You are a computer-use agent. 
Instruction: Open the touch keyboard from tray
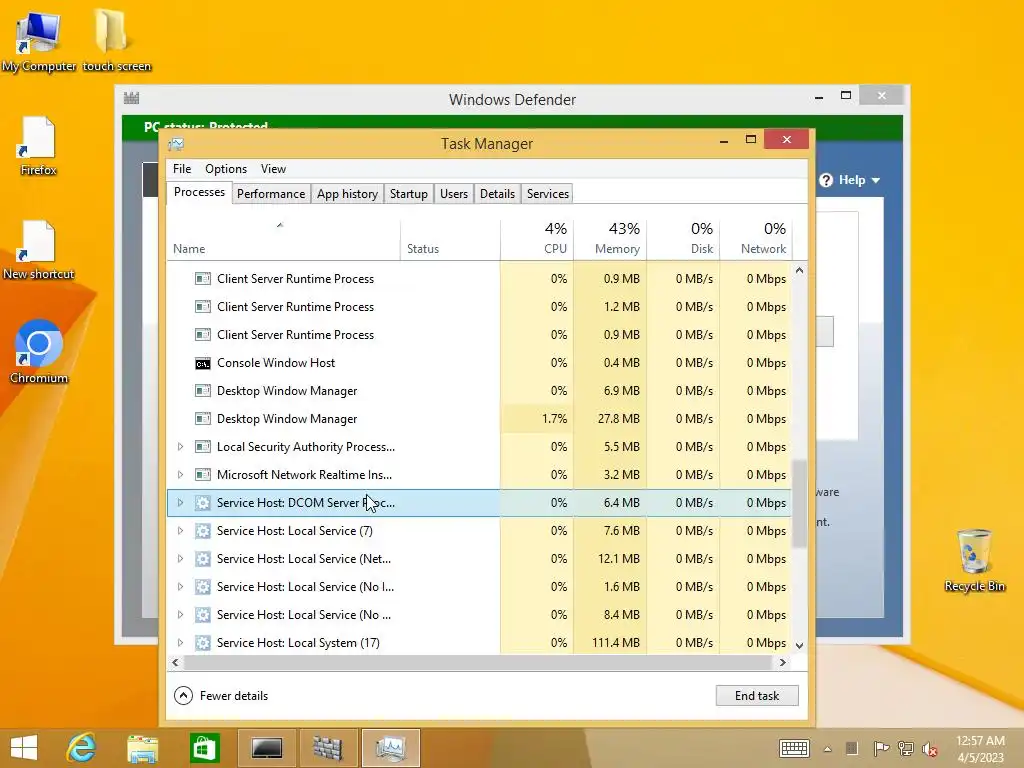794,748
